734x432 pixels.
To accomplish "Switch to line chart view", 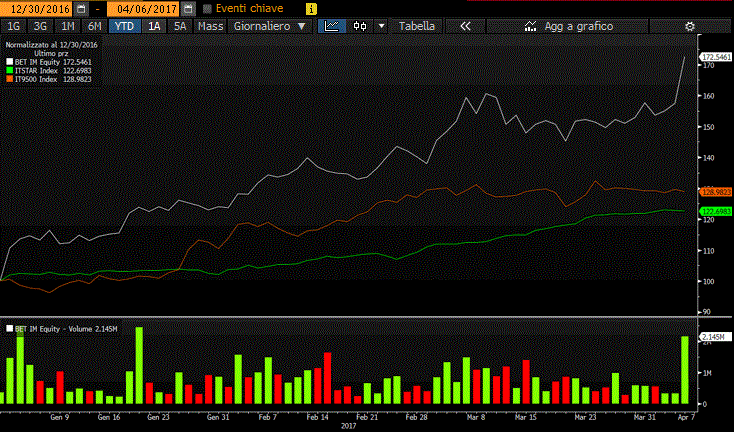I will pyautogui.click(x=330, y=26).
